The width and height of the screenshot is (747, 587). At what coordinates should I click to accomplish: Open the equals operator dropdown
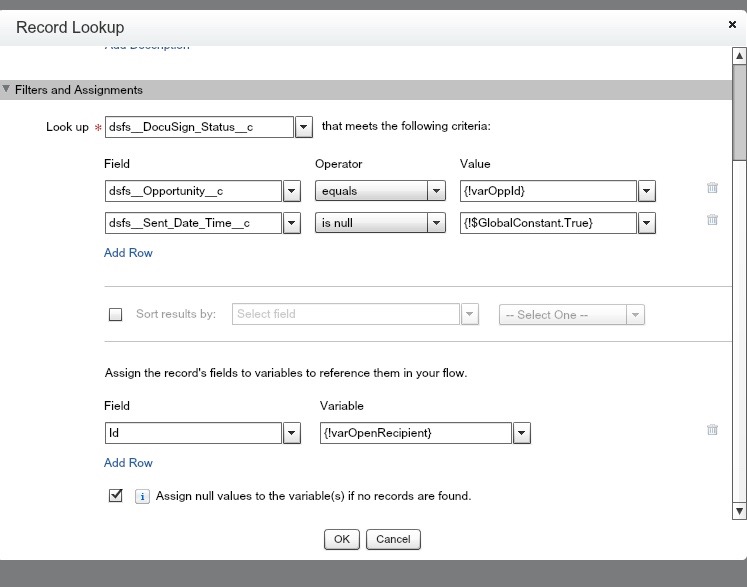[x=436, y=191]
